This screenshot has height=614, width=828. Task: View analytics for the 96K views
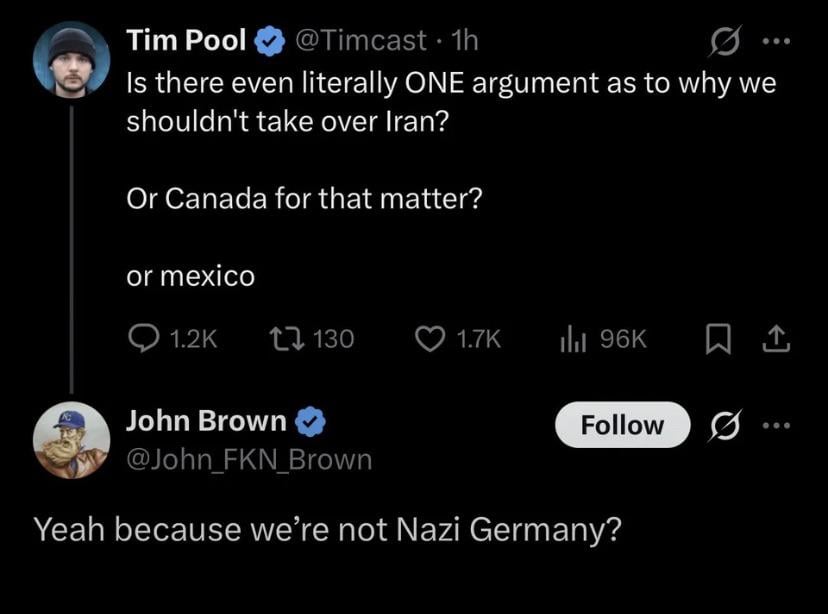571,339
